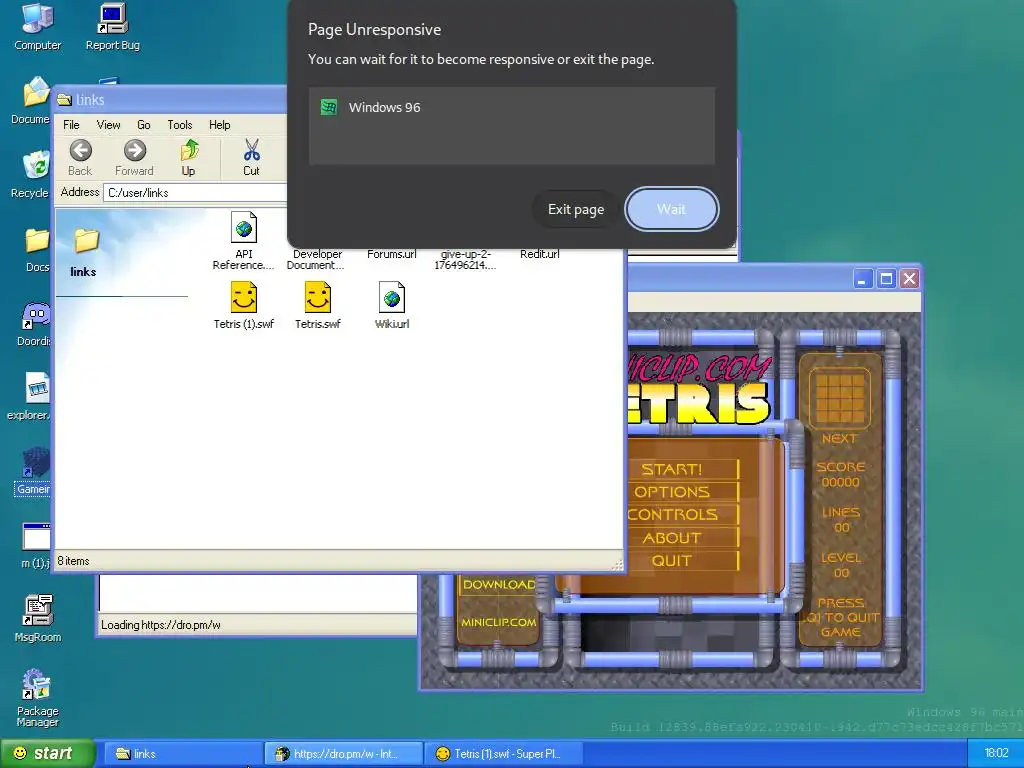1024x768 pixels.
Task: Use the Cut scissors toolbar icon
Action: (x=251, y=158)
